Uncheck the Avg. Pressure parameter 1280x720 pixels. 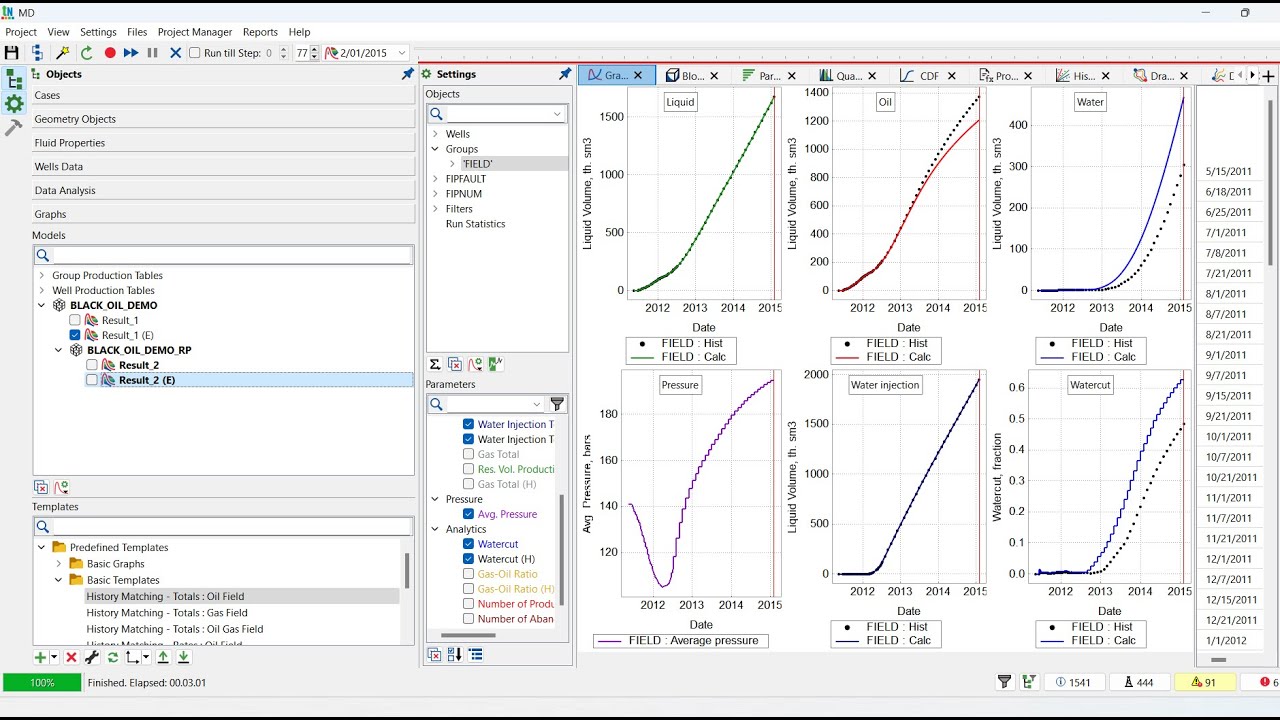point(468,514)
